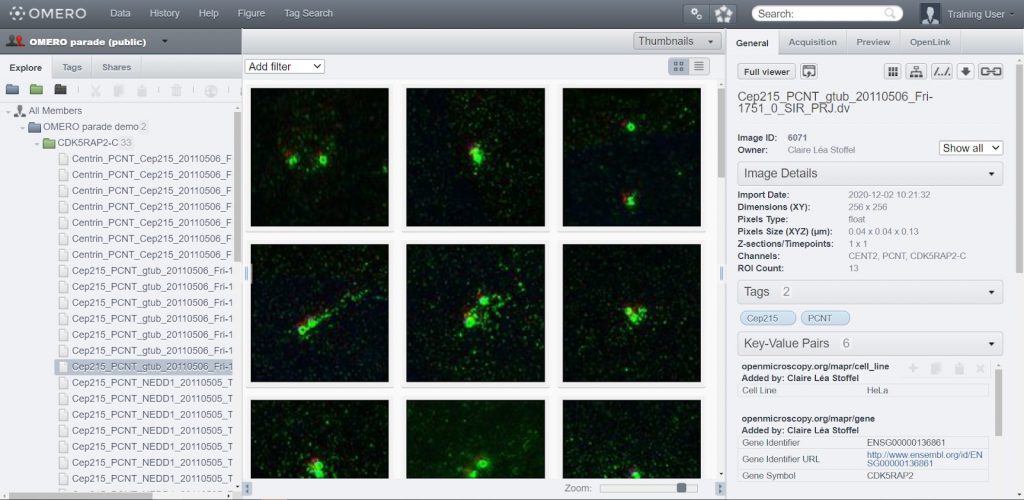Switch to thumbnail grid layout
This screenshot has width=1024, height=500.
pos(679,66)
